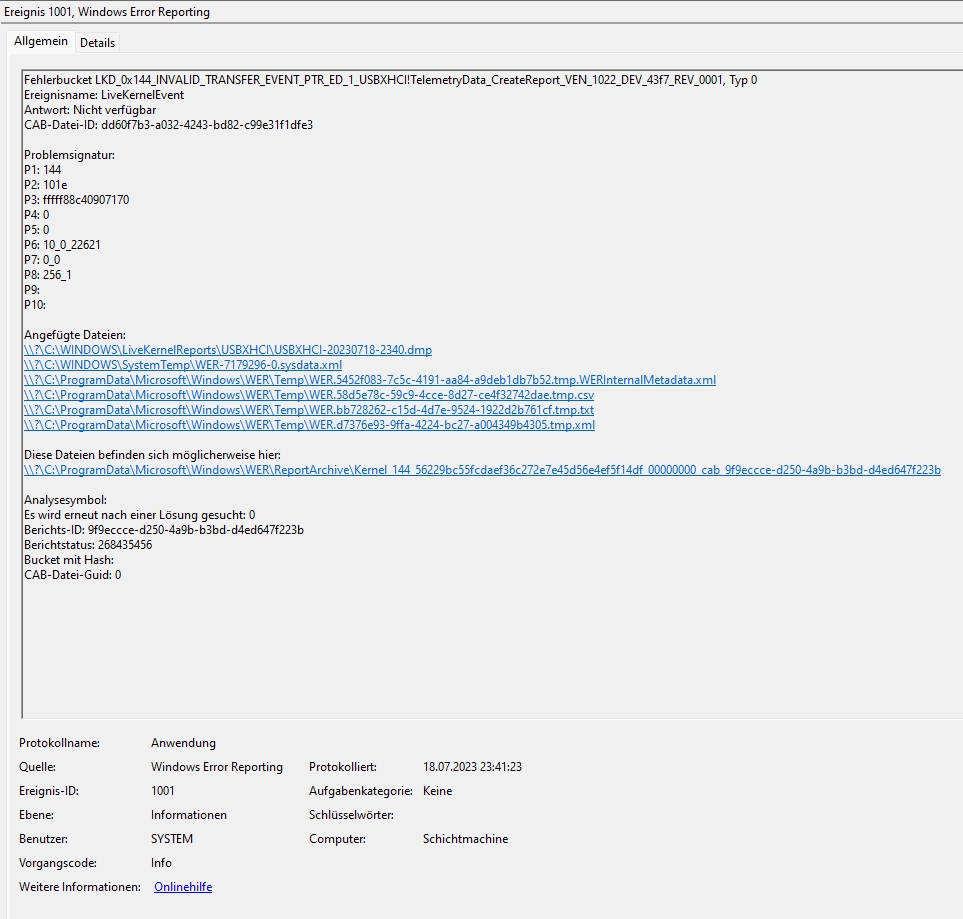Select the 'Bucket mit Hash:' line
Screen dimensions: 963x919
point(69,560)
